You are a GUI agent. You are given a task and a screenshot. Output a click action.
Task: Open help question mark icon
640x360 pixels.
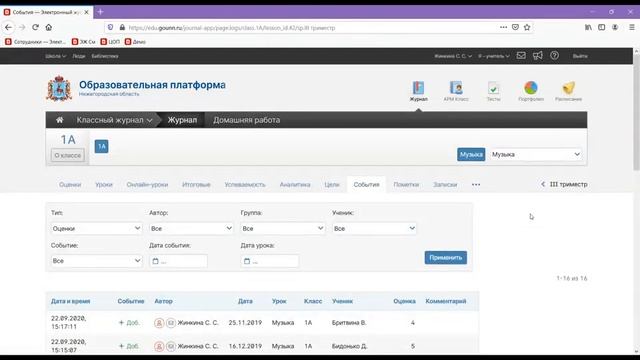[554, 56]
